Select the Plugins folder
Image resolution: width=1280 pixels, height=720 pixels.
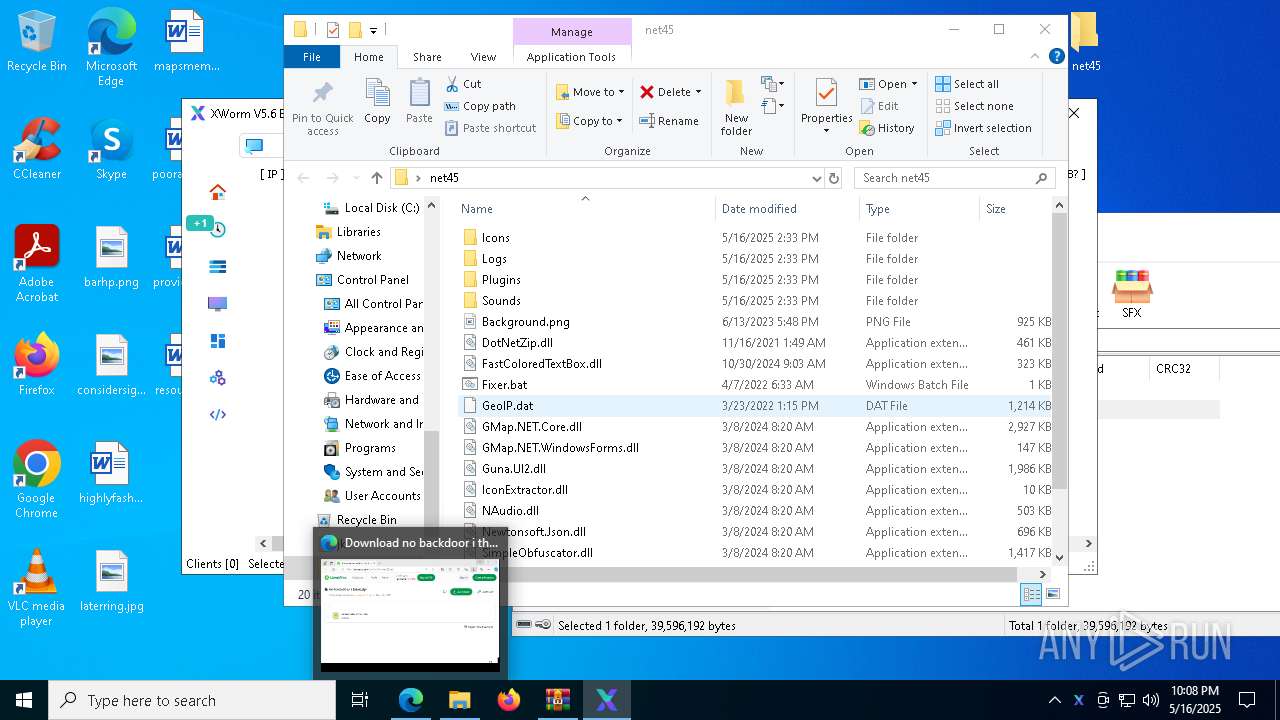tap(501, 280)
